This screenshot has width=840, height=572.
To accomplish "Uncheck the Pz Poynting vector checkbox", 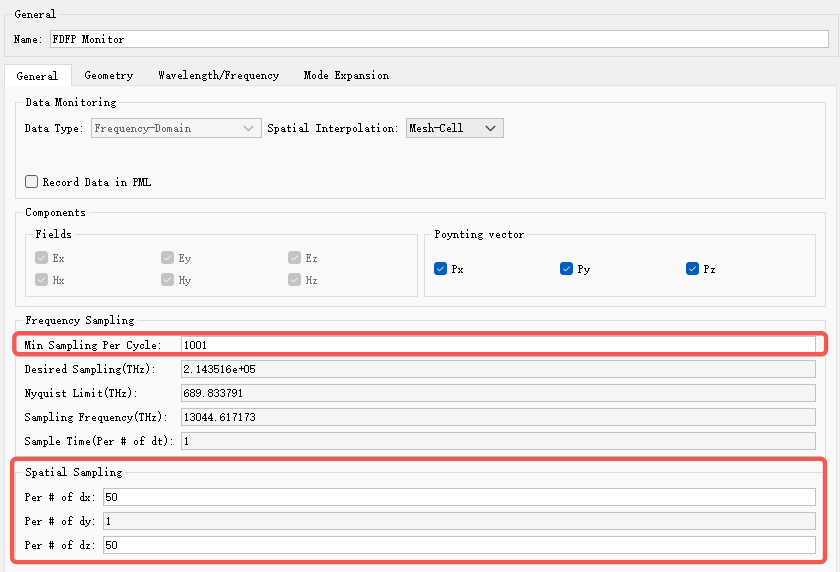I will [692, 268].
